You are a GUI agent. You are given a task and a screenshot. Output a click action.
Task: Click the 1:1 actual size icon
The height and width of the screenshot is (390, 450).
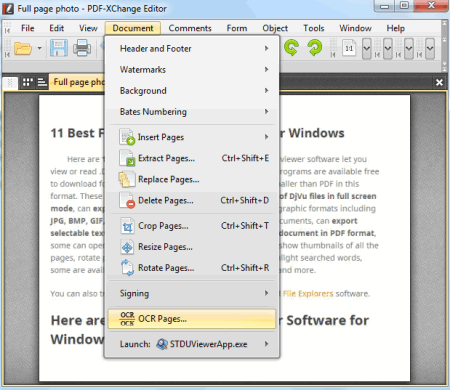349,49
